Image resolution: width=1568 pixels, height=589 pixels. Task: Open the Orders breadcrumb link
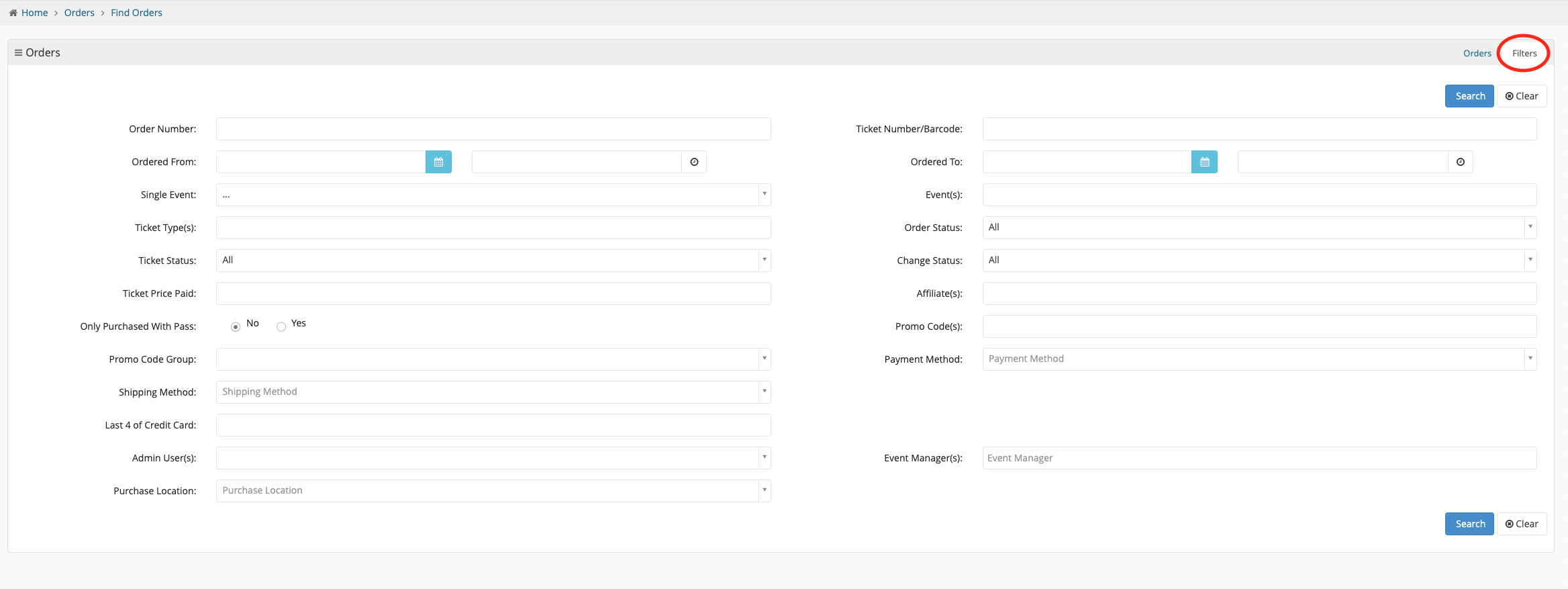click(79, 13)
